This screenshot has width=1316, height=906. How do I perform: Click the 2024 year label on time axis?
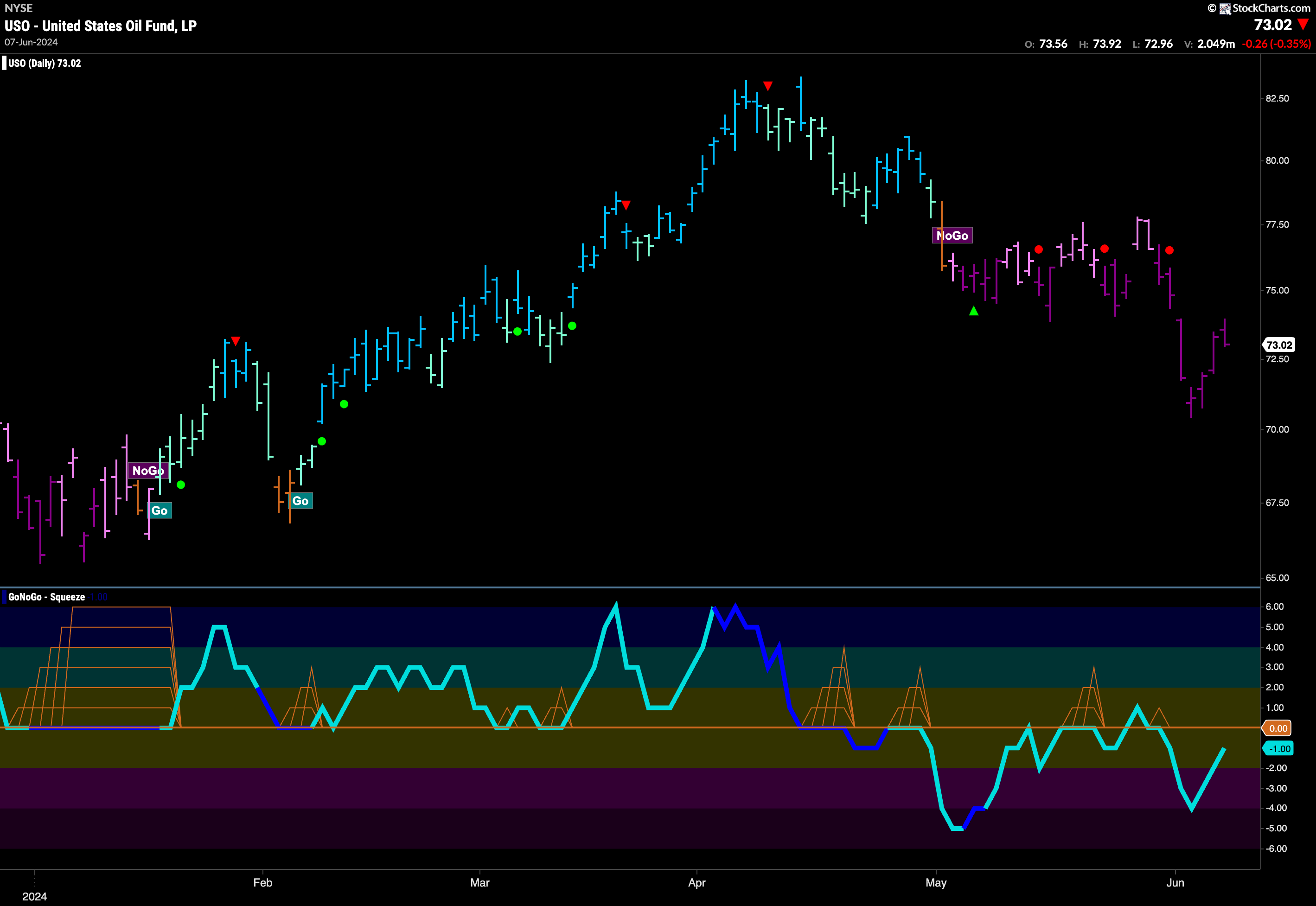[35, 896]
